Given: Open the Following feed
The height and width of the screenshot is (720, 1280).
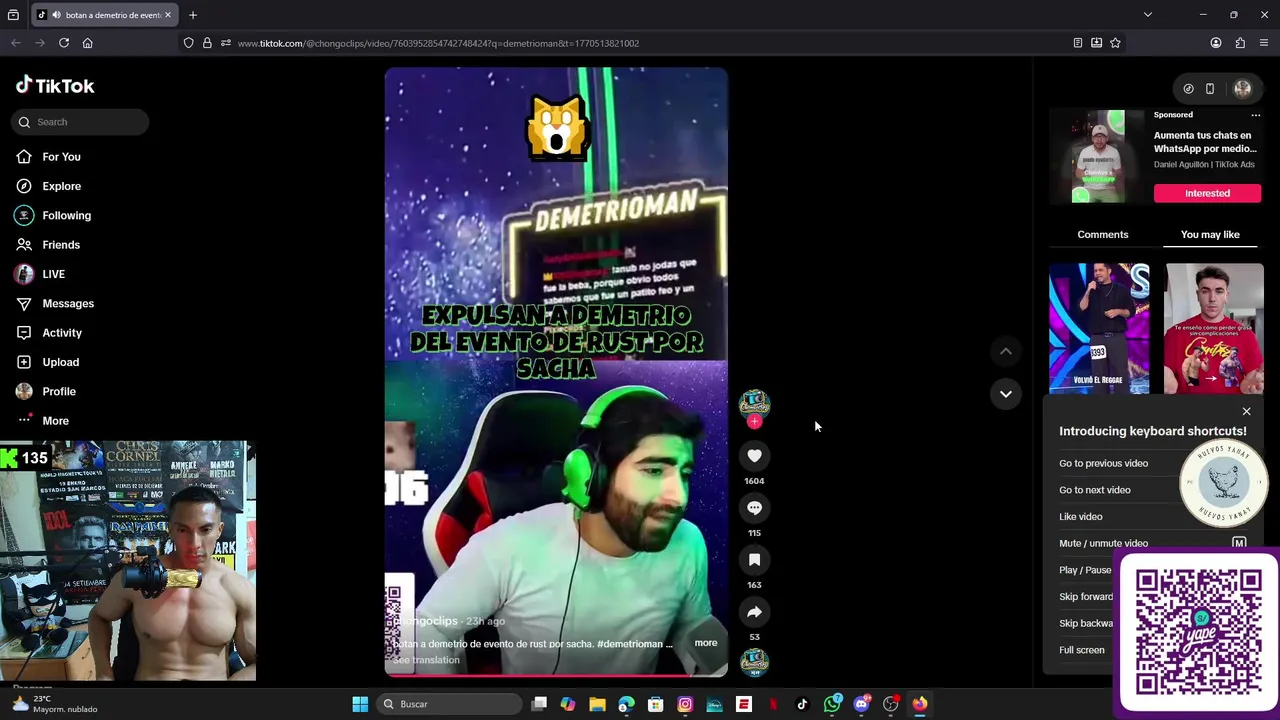Looking at the screenshot, I should 66,215.
